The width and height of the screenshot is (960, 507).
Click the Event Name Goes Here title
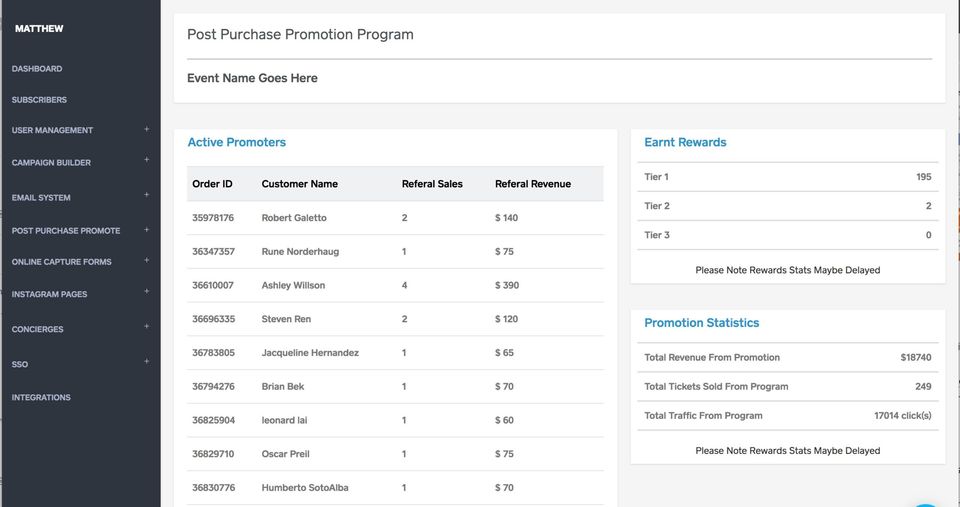[x=252, y=78]
